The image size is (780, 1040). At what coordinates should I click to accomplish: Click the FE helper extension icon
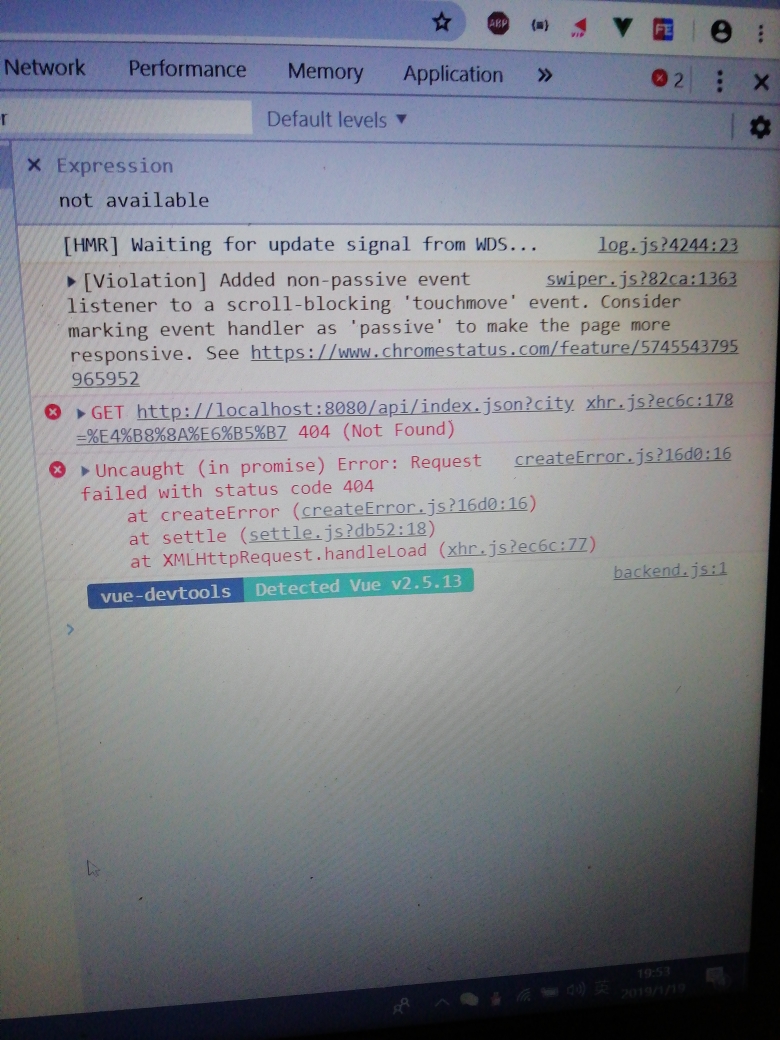click(x=663, y=29)
